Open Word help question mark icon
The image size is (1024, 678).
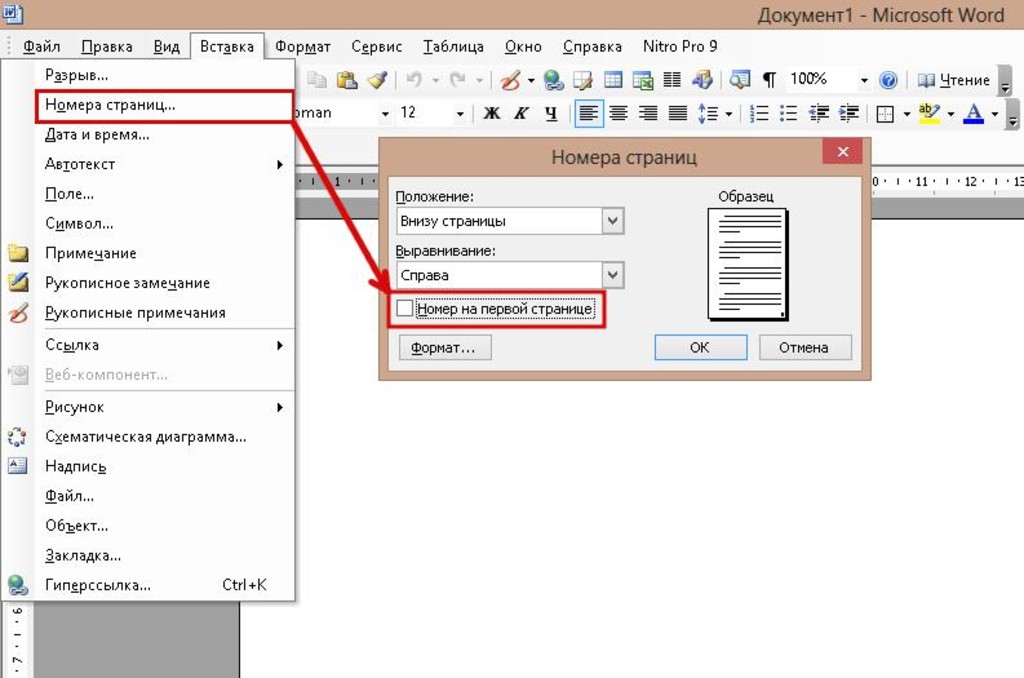888,80
